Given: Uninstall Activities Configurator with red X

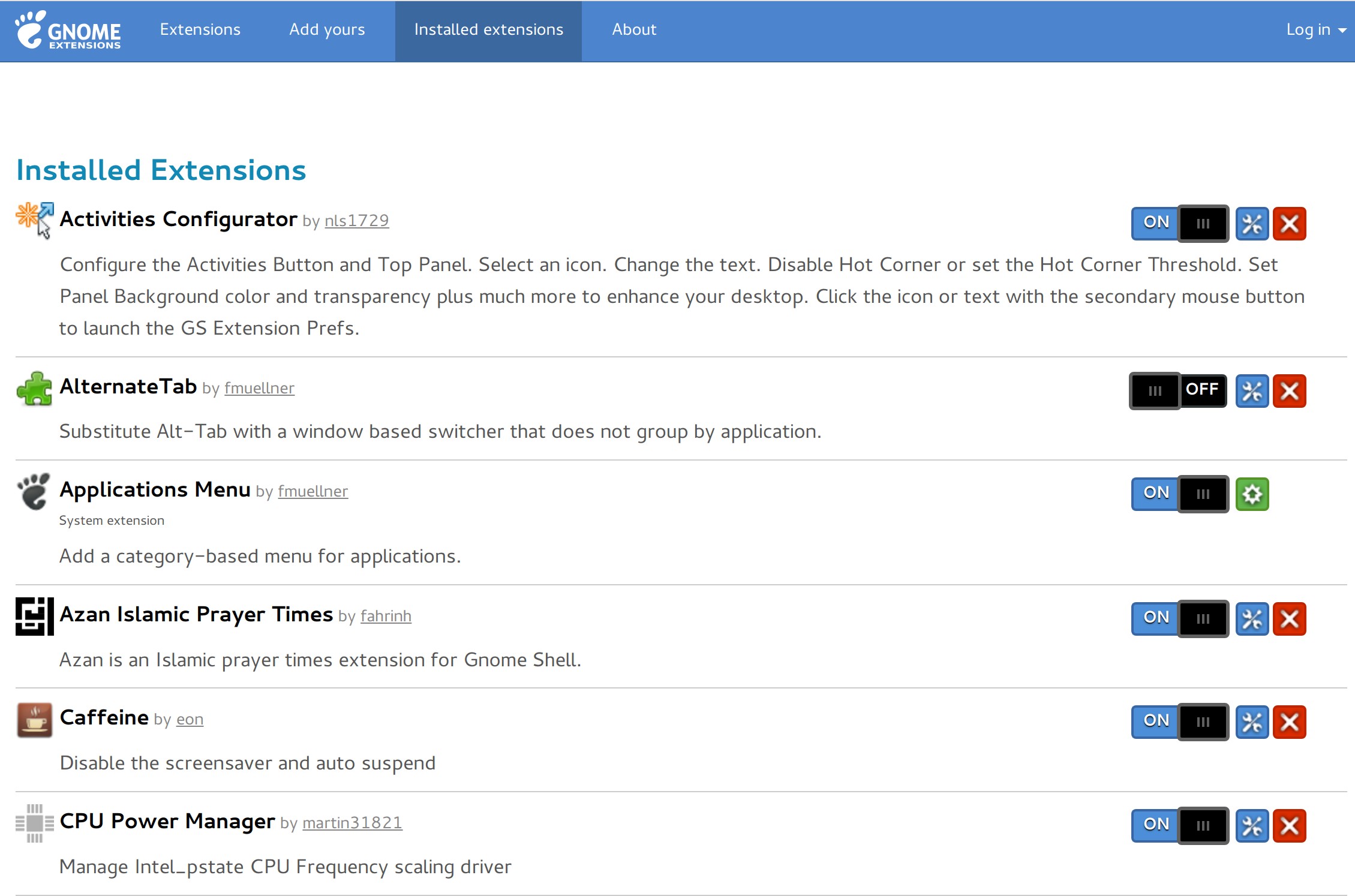Looking at the screenshot, I should [1289, 224].
